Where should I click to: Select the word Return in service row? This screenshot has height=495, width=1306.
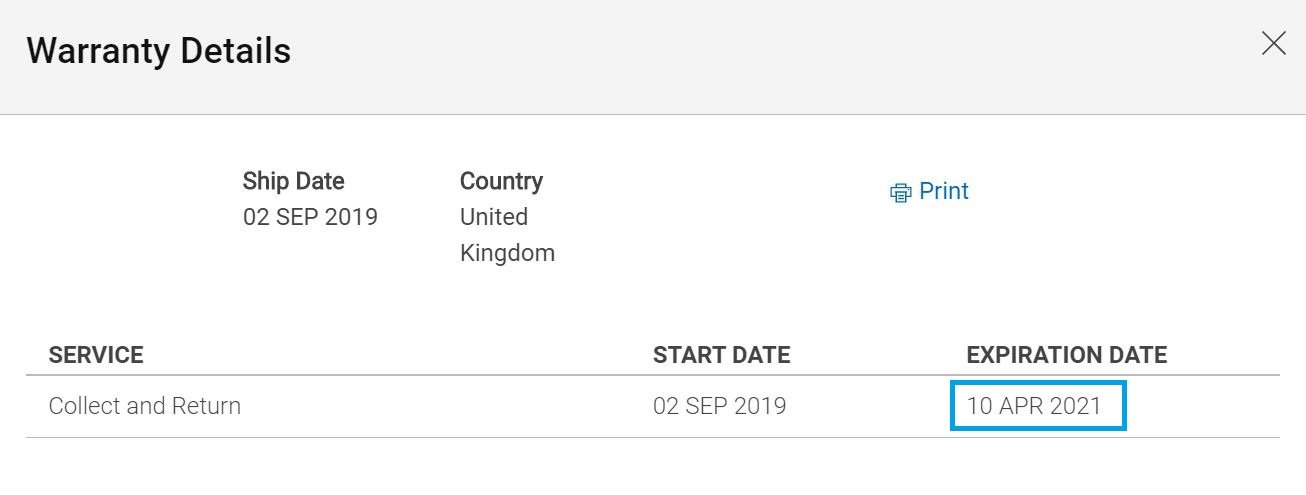[206, 405]
